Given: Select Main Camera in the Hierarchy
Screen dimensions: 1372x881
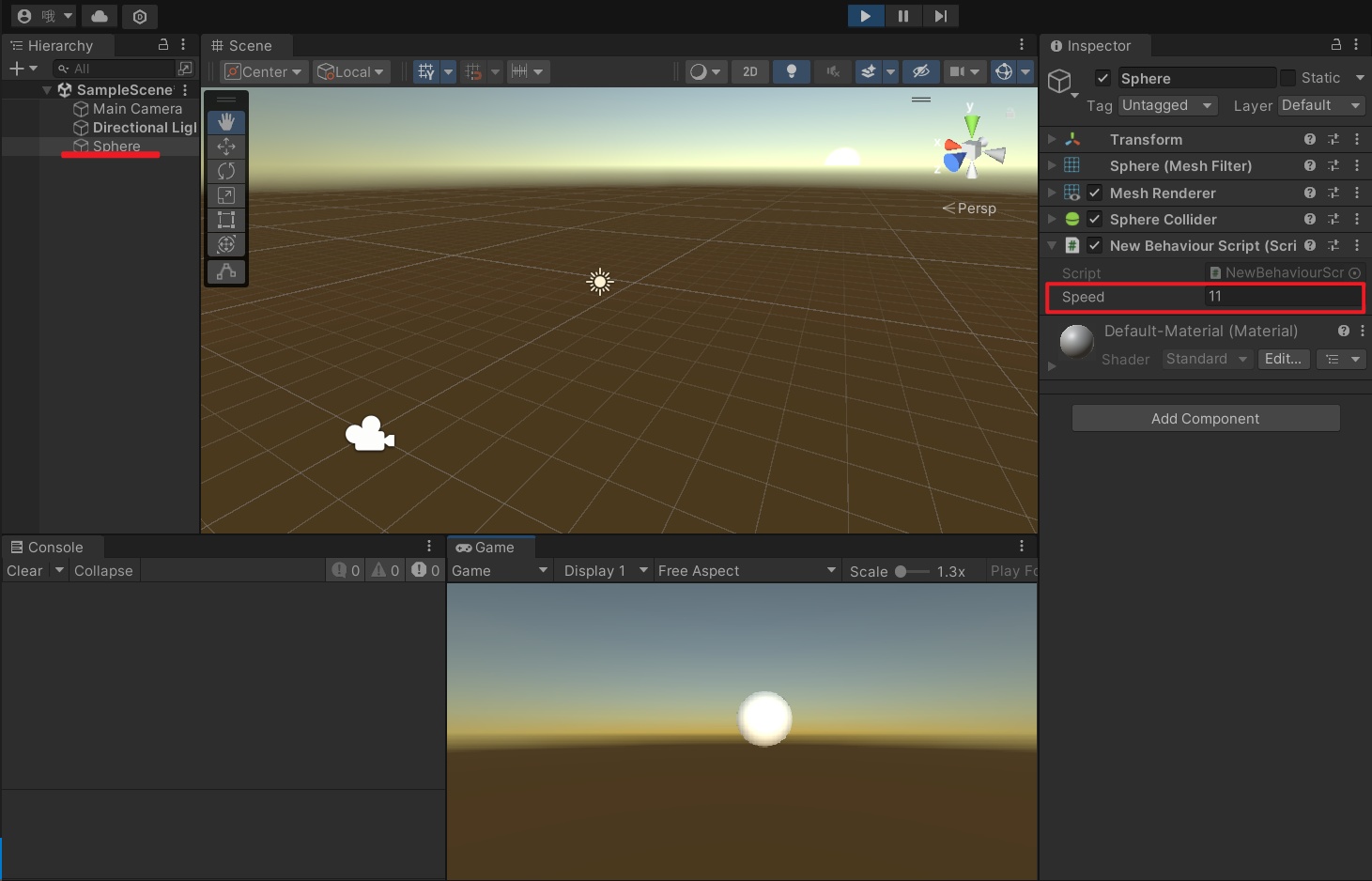Looking at the screenshot, I should coord(137,109).
